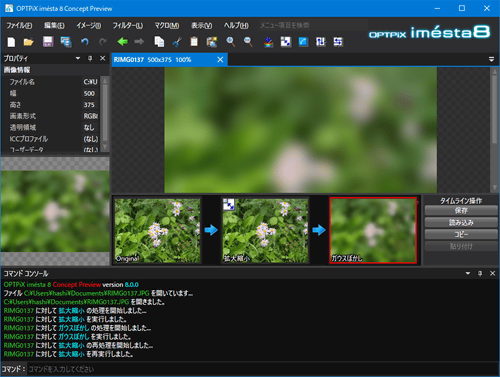Click the new file icon in toolbar
500x377 pixels.
(x=11, y=42)
